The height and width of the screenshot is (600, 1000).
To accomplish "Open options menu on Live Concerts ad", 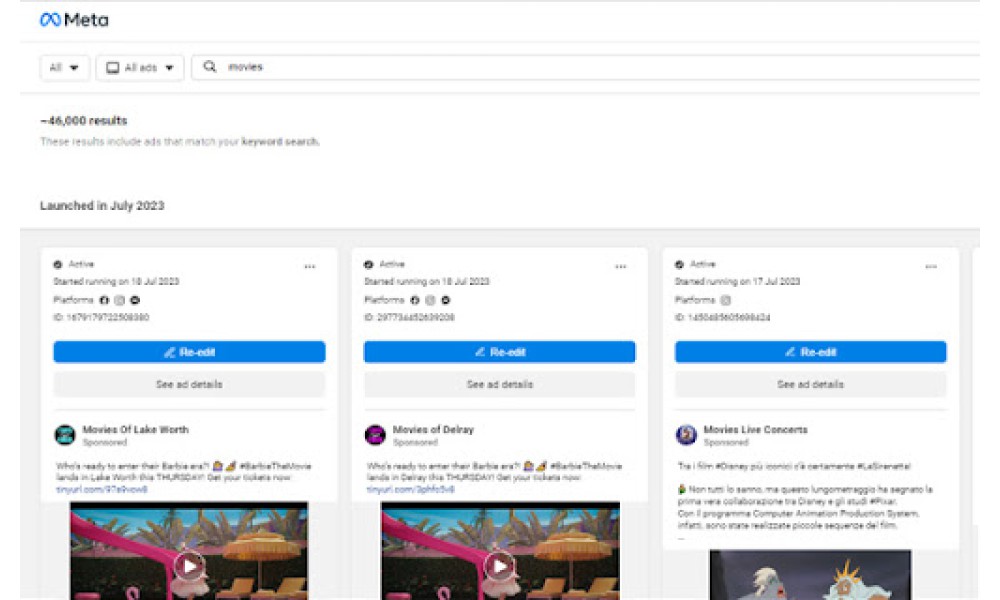I will [931, 267].
